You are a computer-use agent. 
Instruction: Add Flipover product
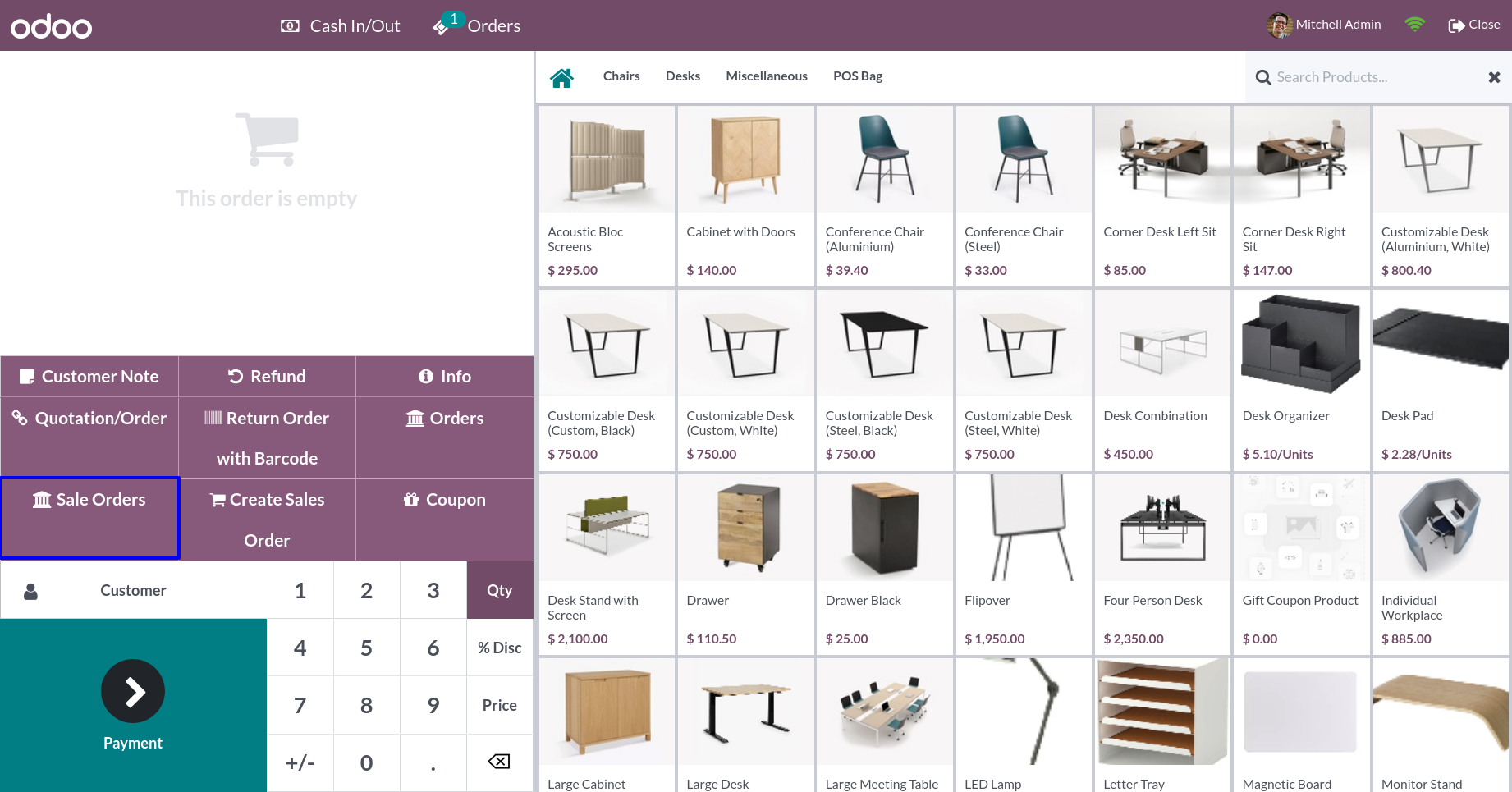coord(1024,564)
